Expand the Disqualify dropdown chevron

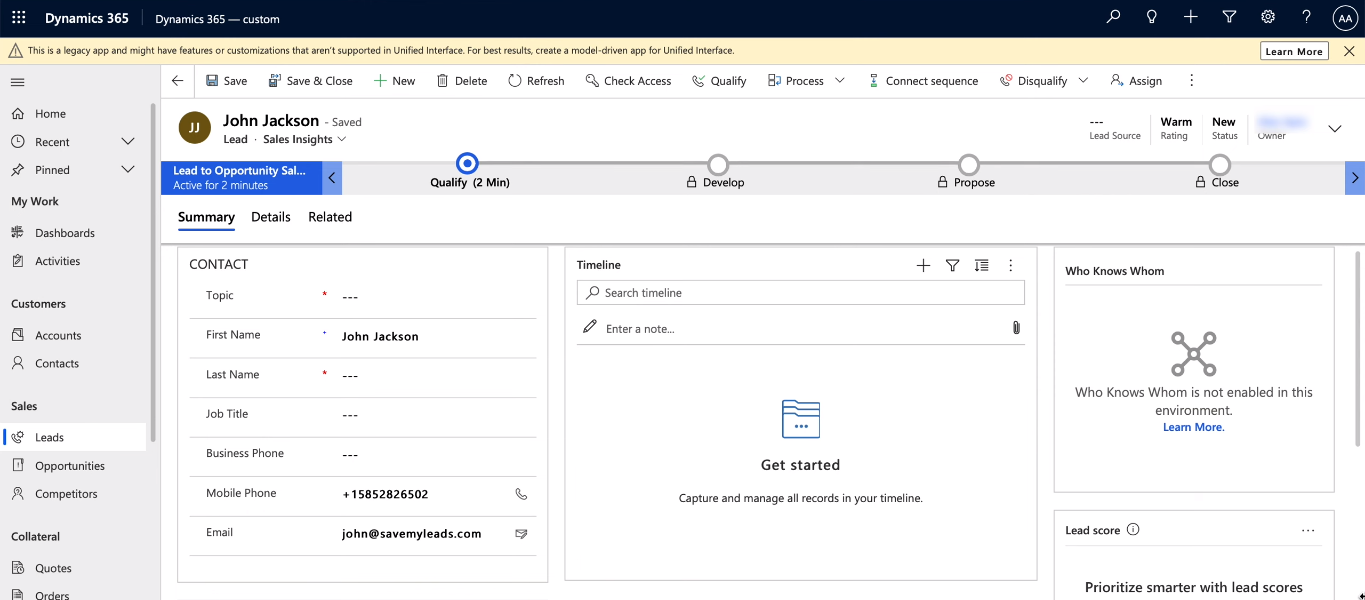(x=1083, y=81)
